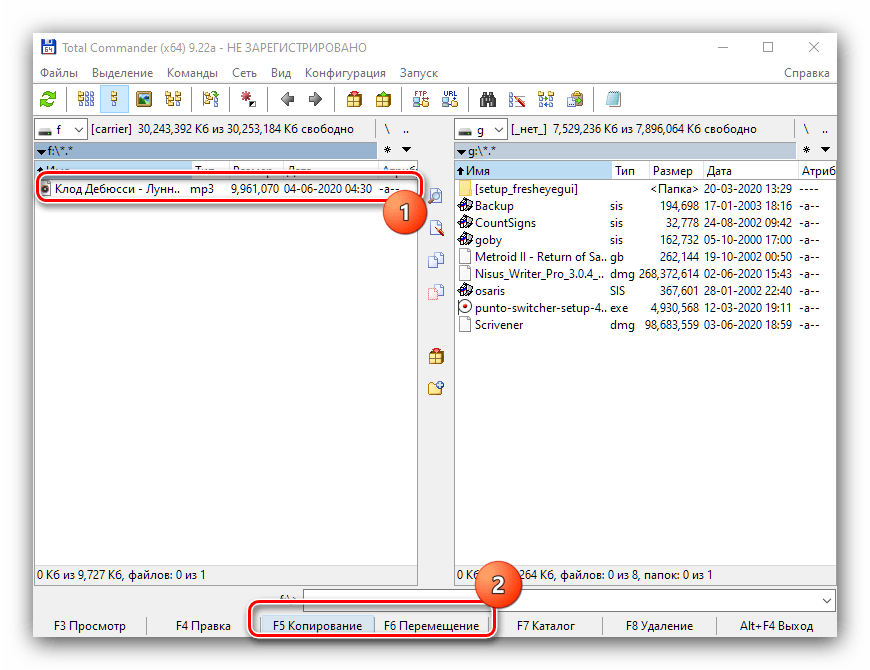The height and width of the screenshot is (670, 870).
Task: Click the binoculars Search files icon
Action: (x=488, y=99)
